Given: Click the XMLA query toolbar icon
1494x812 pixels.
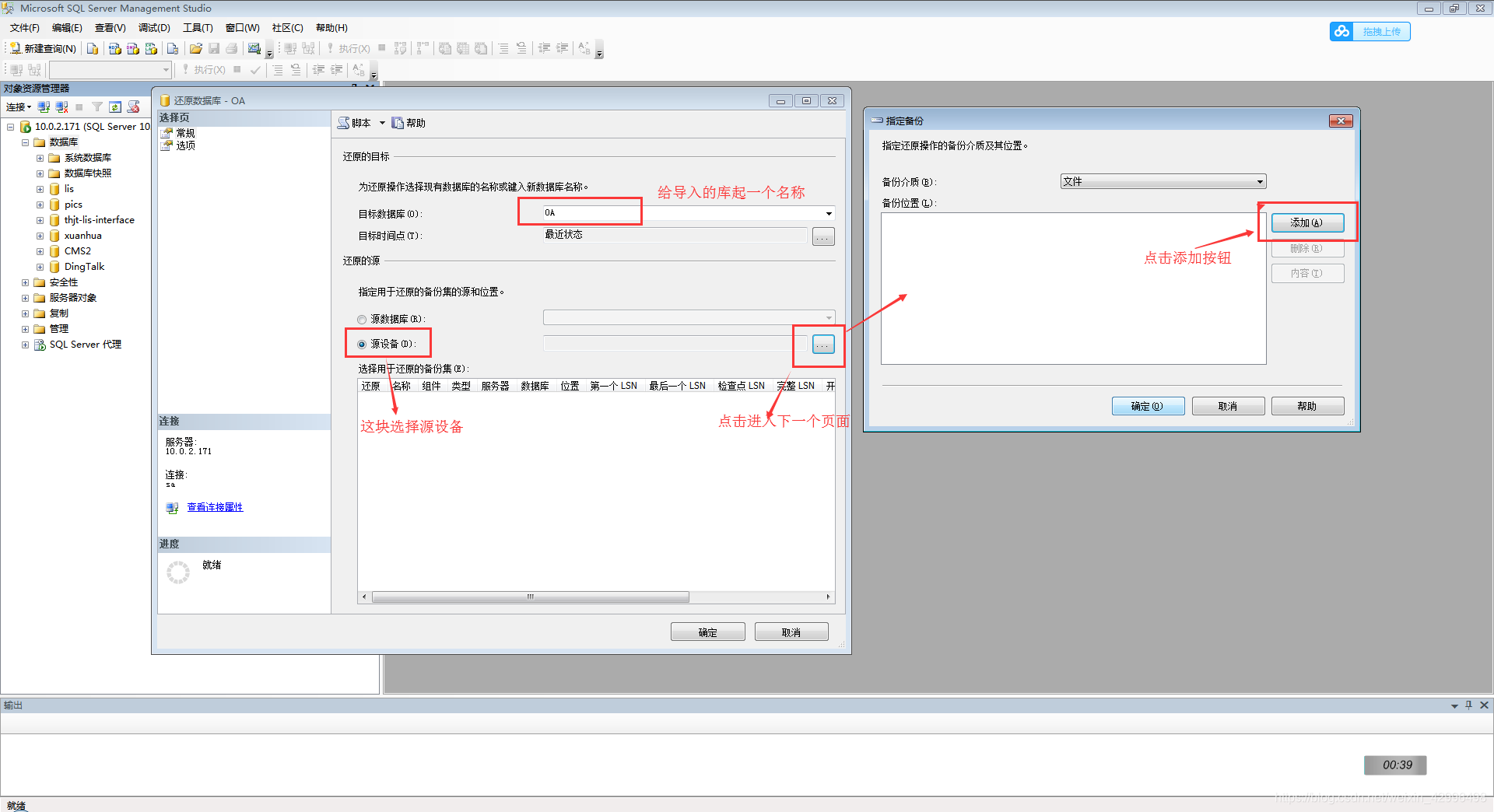Looking at the screenshot, I should point(151,48).
